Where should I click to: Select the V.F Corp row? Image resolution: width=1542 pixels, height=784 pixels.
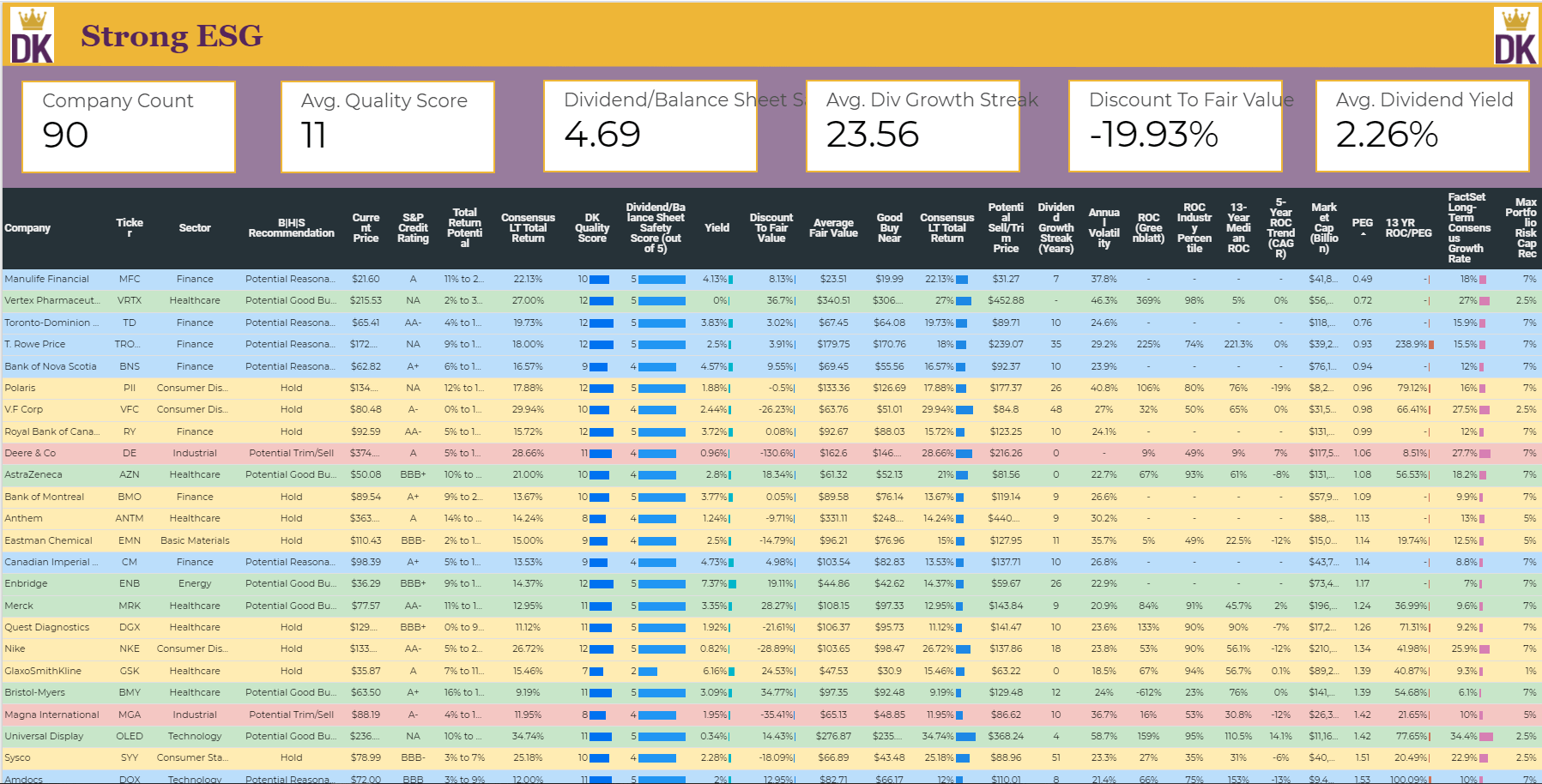(771, 410)
